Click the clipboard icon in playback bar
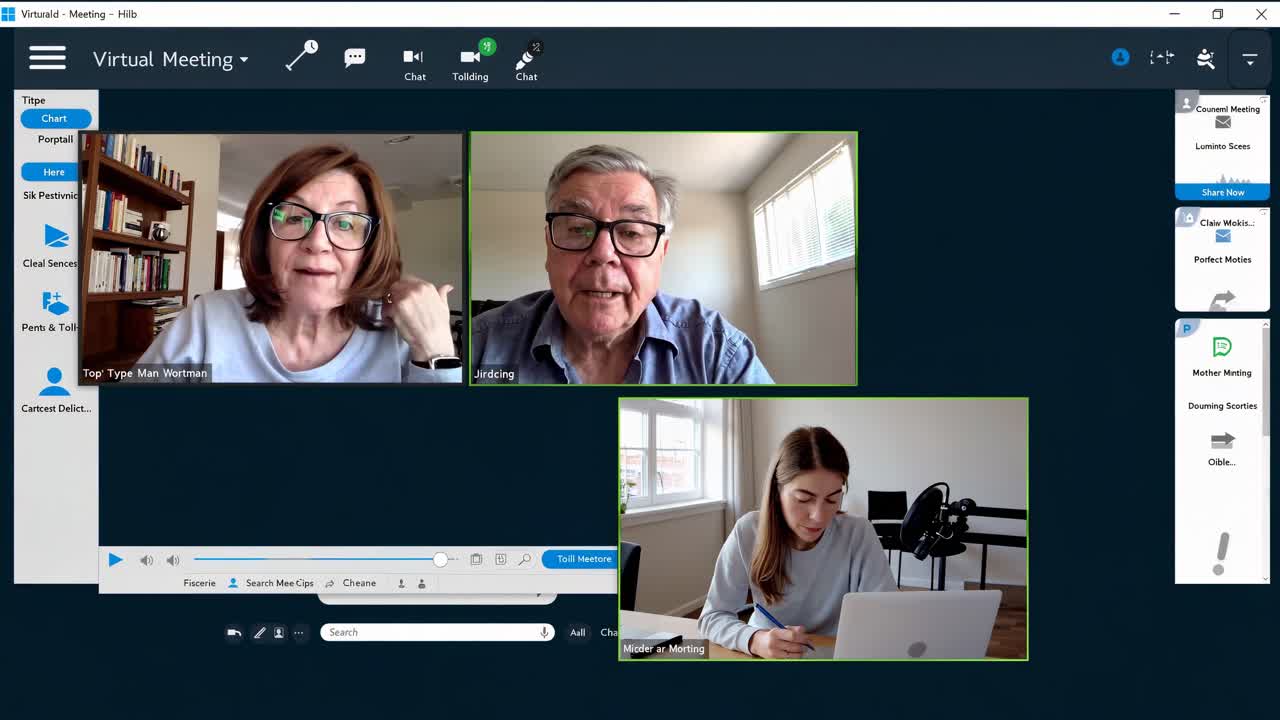Screen dimensions: 1280x720 pos(476,560)
